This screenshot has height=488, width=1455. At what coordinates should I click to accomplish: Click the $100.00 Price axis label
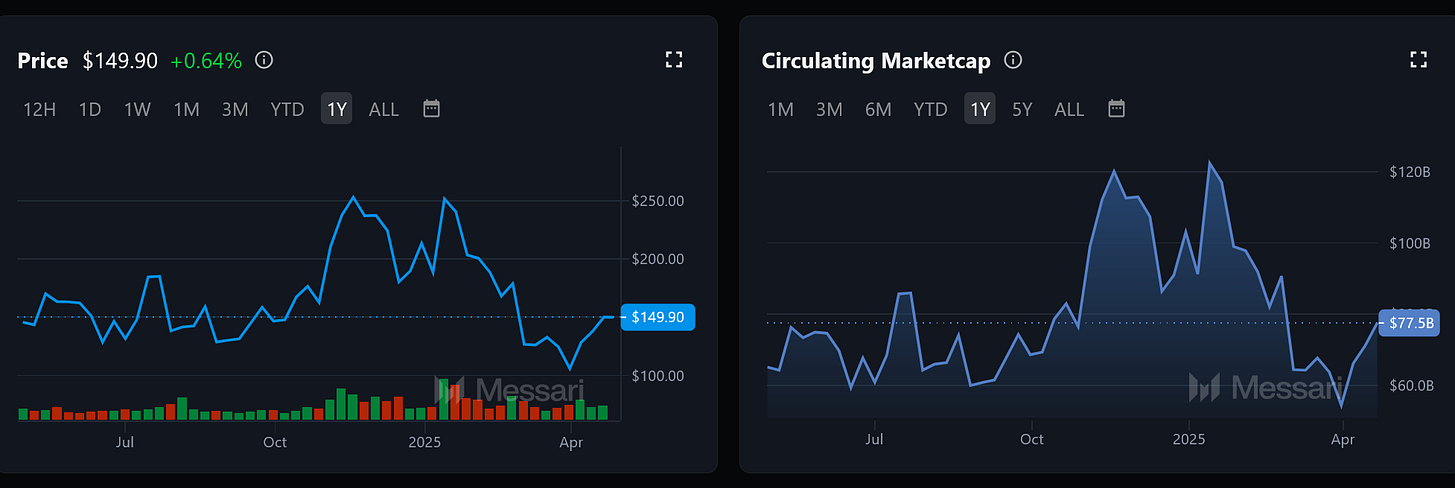coord(658,376)
